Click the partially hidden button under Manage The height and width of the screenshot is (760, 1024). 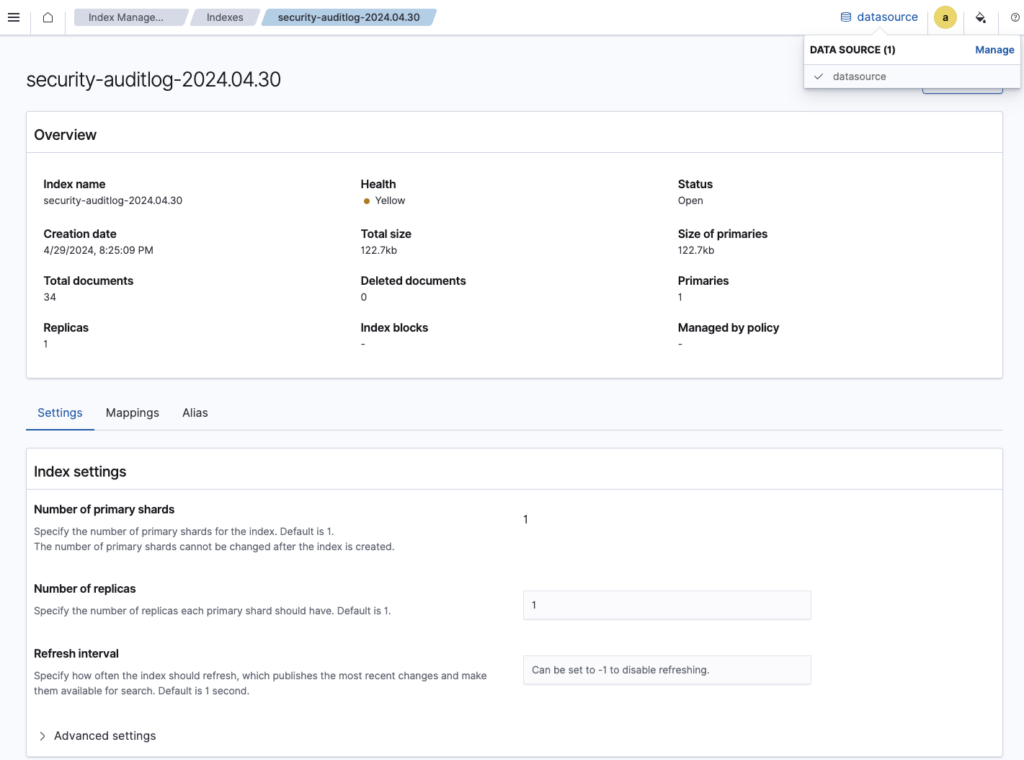coord(962,91)
